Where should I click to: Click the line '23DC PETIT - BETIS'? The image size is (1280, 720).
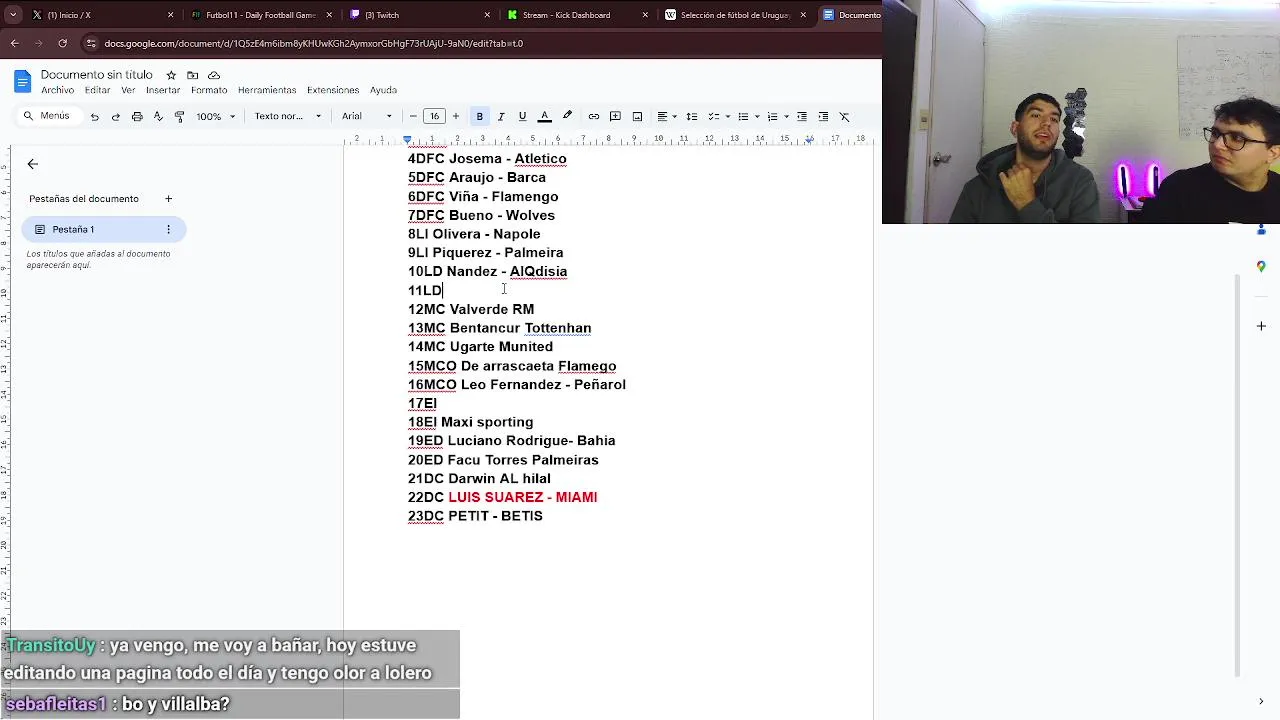(x=475, y=516)
